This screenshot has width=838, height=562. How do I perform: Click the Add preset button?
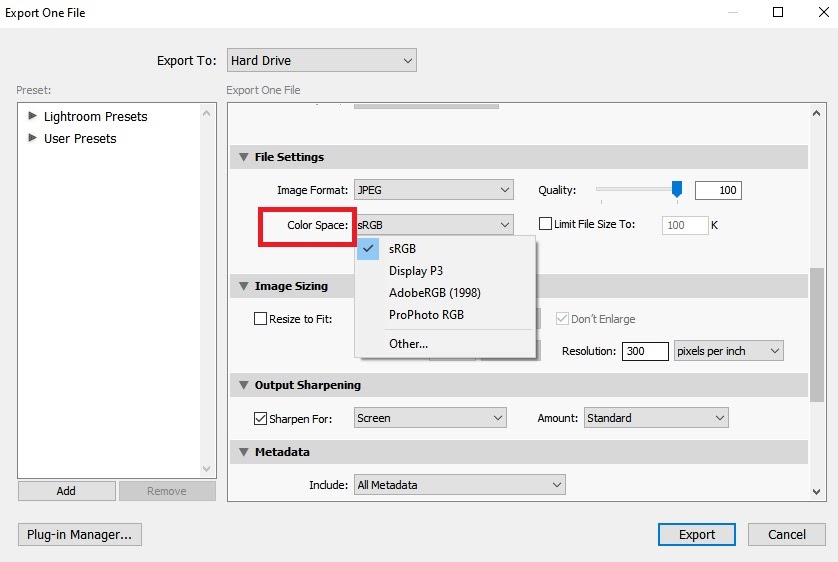point(66,491)
